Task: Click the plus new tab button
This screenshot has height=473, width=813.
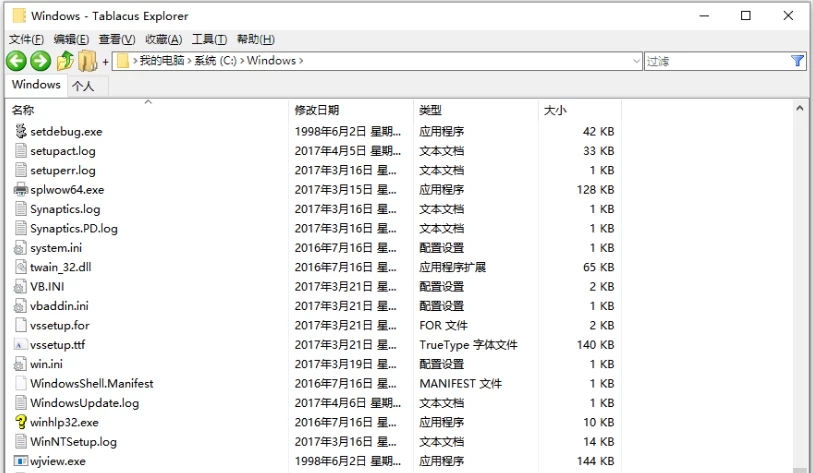Action: click(x=106, y=62)
